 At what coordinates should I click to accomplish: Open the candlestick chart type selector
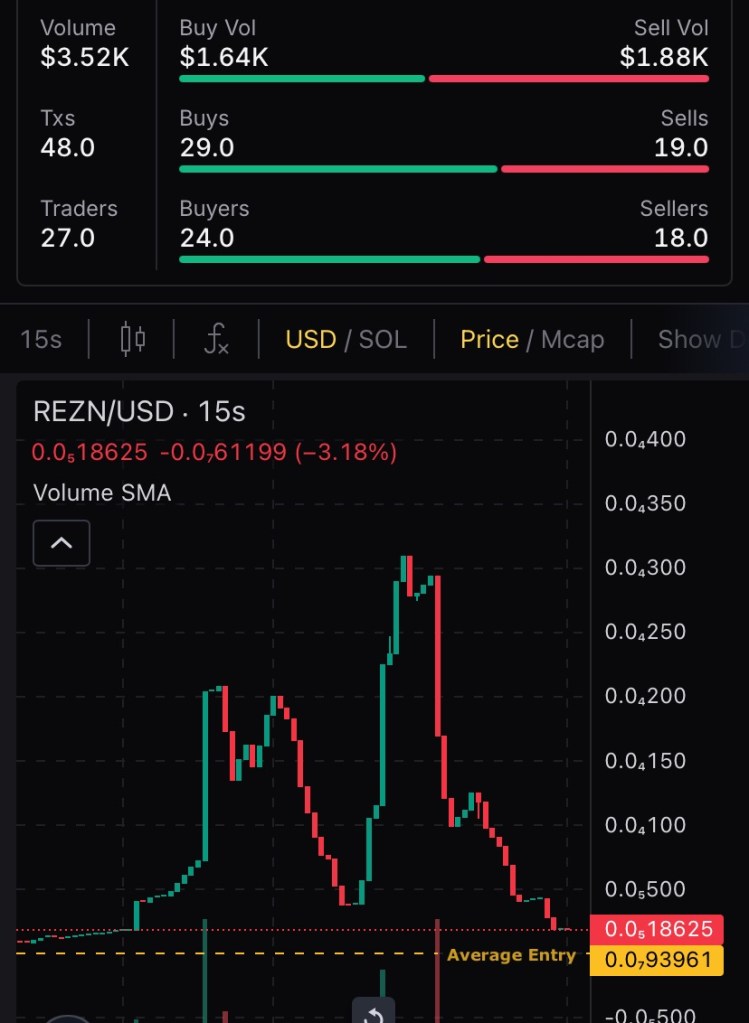[x=132, y=339]
